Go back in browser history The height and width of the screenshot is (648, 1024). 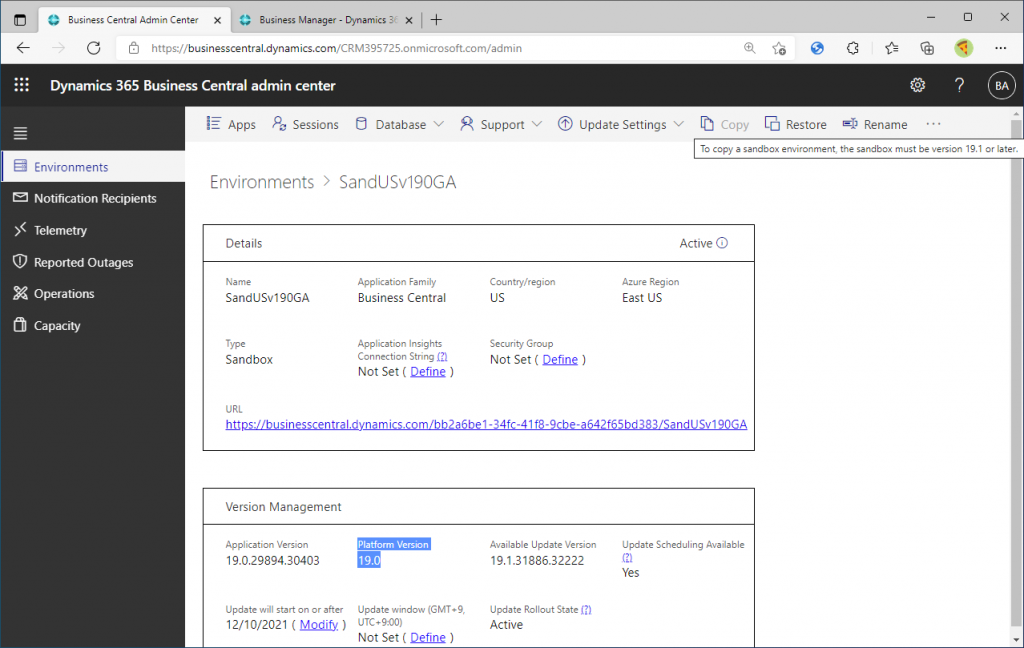pos(24,48)
